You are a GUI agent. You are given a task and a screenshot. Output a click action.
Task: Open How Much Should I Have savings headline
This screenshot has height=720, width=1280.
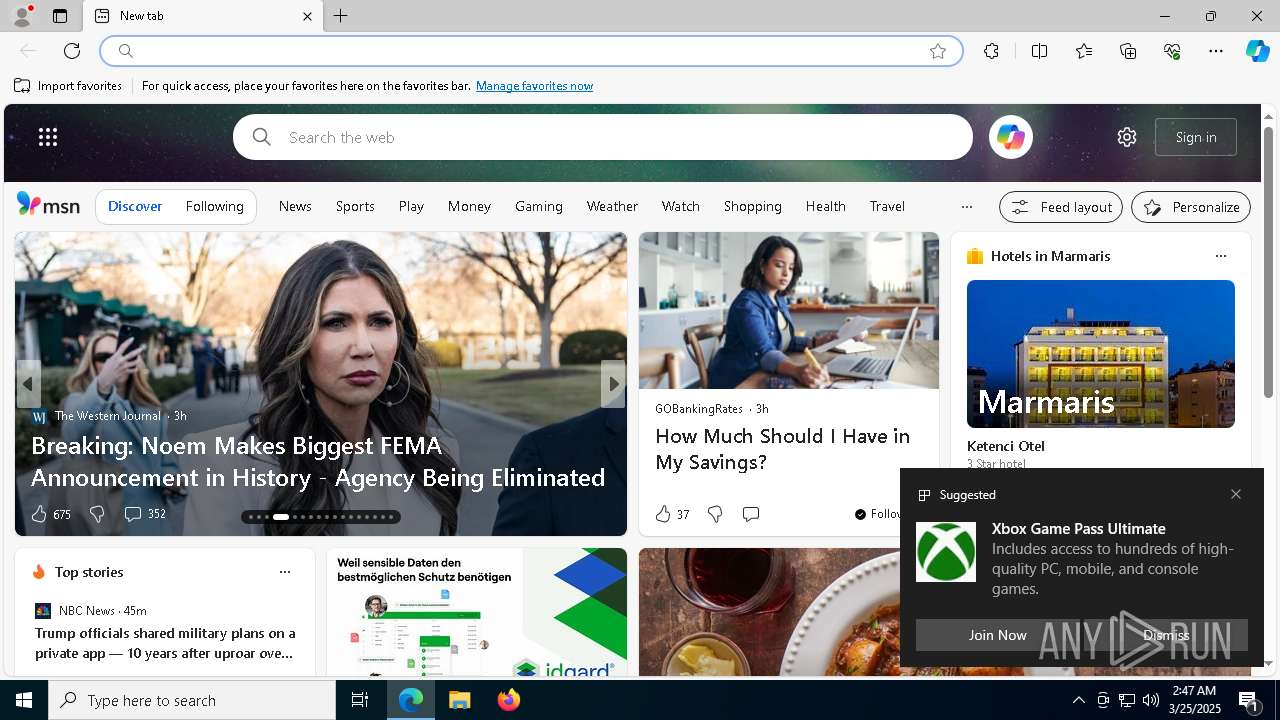(783, 449)
